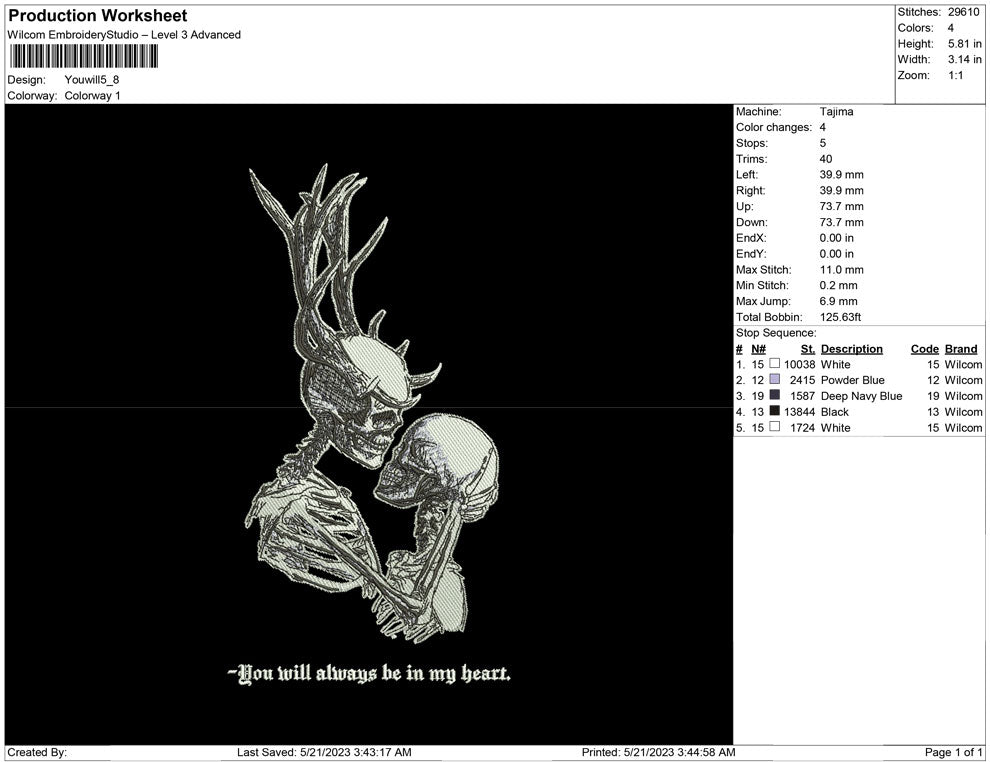
Task: Click the St. column header
Action: tap(807, 349)
